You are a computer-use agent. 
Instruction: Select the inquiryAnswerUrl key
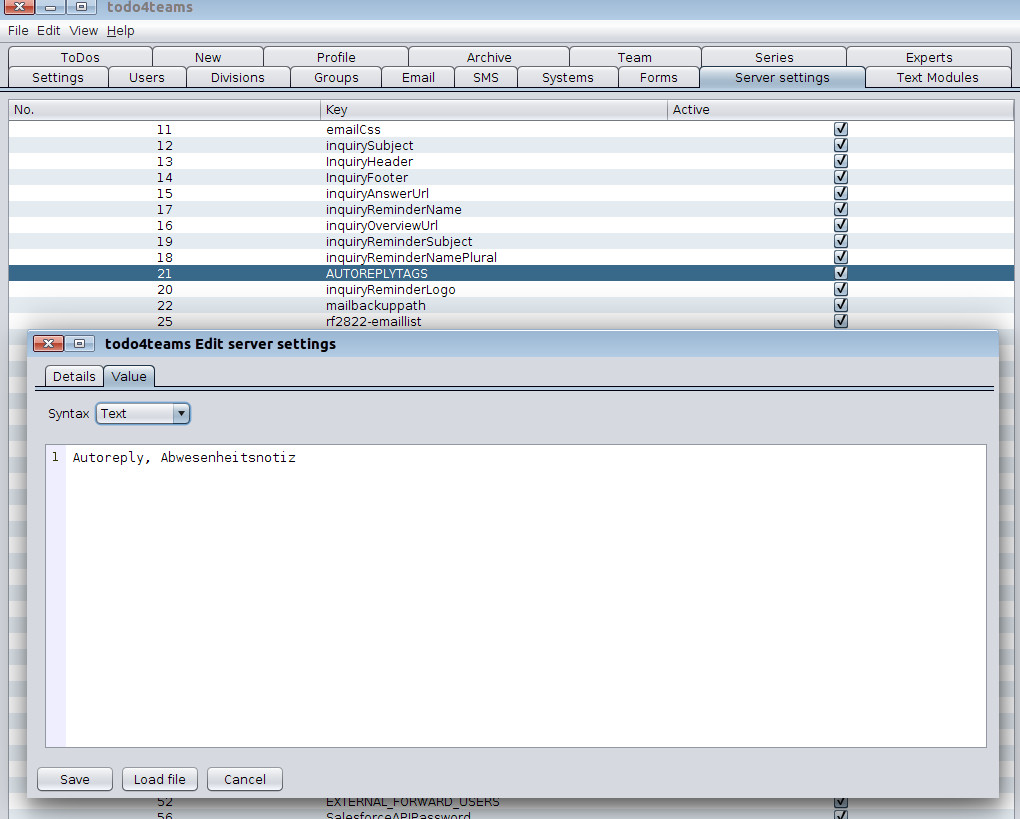(x=377, y=193)
